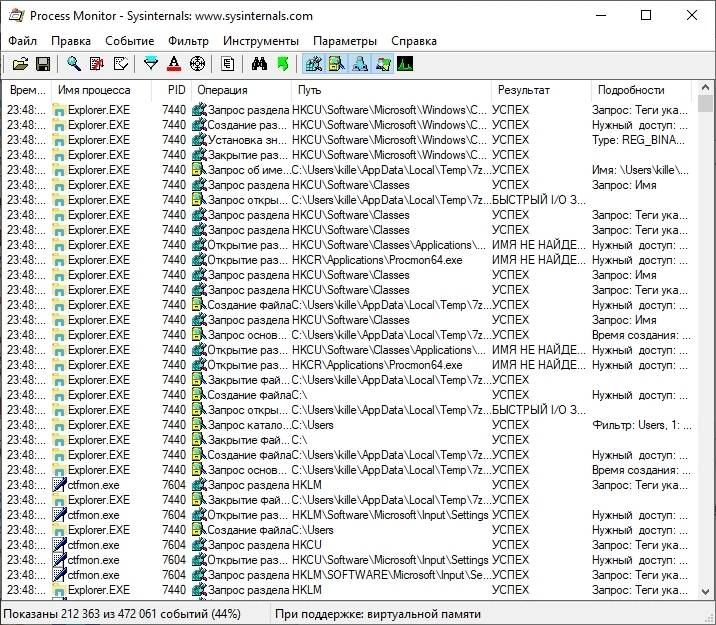Click the Type: REG_BINA... details cell
Screen dimensions: 716x625
638,140
